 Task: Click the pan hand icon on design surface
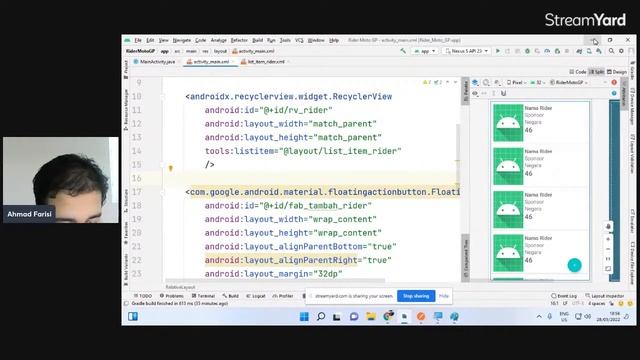(x=608, y=227)
